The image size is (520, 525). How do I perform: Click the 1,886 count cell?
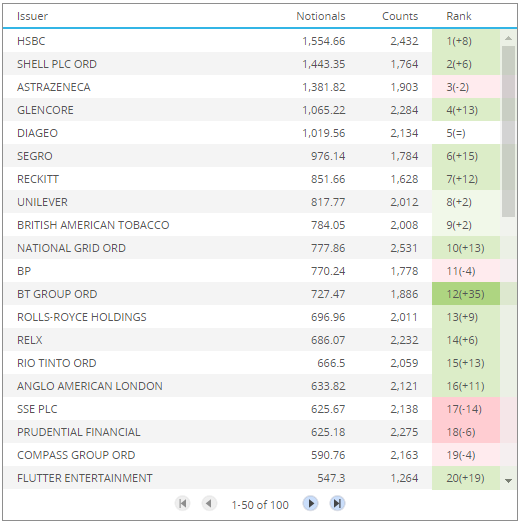pyautogui.click(x=404, y=294)
